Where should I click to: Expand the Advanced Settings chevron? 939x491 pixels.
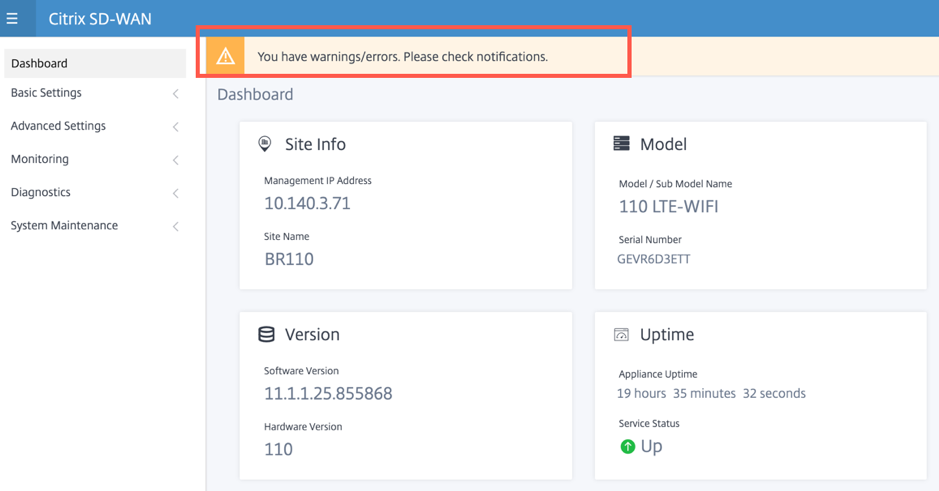175,127
